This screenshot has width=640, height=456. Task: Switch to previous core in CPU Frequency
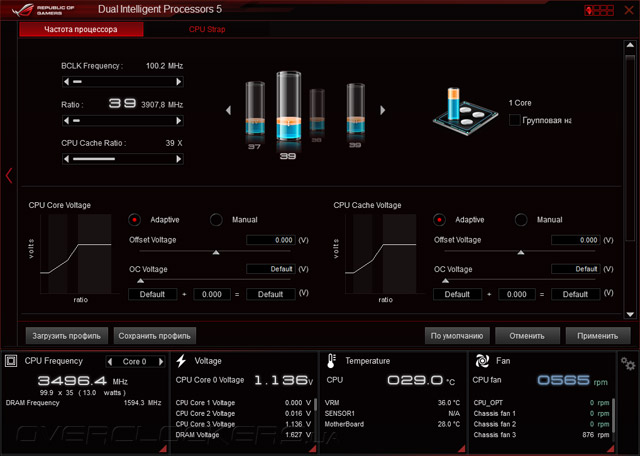pos(109,362)
